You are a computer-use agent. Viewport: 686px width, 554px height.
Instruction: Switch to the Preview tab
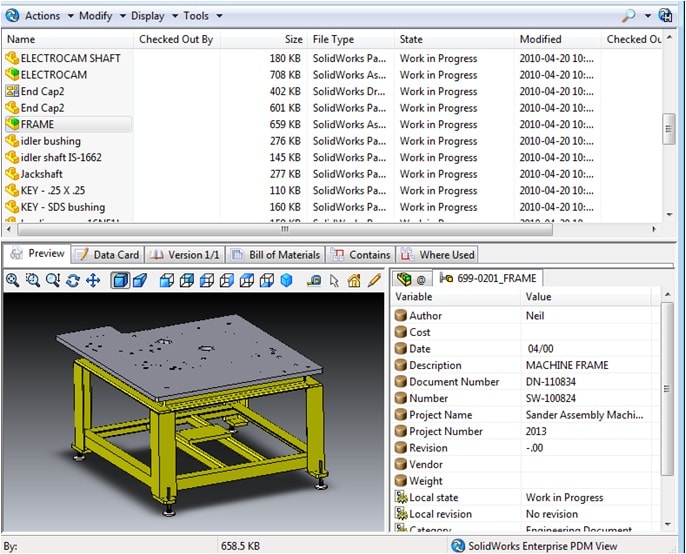(x=37, y=254)
